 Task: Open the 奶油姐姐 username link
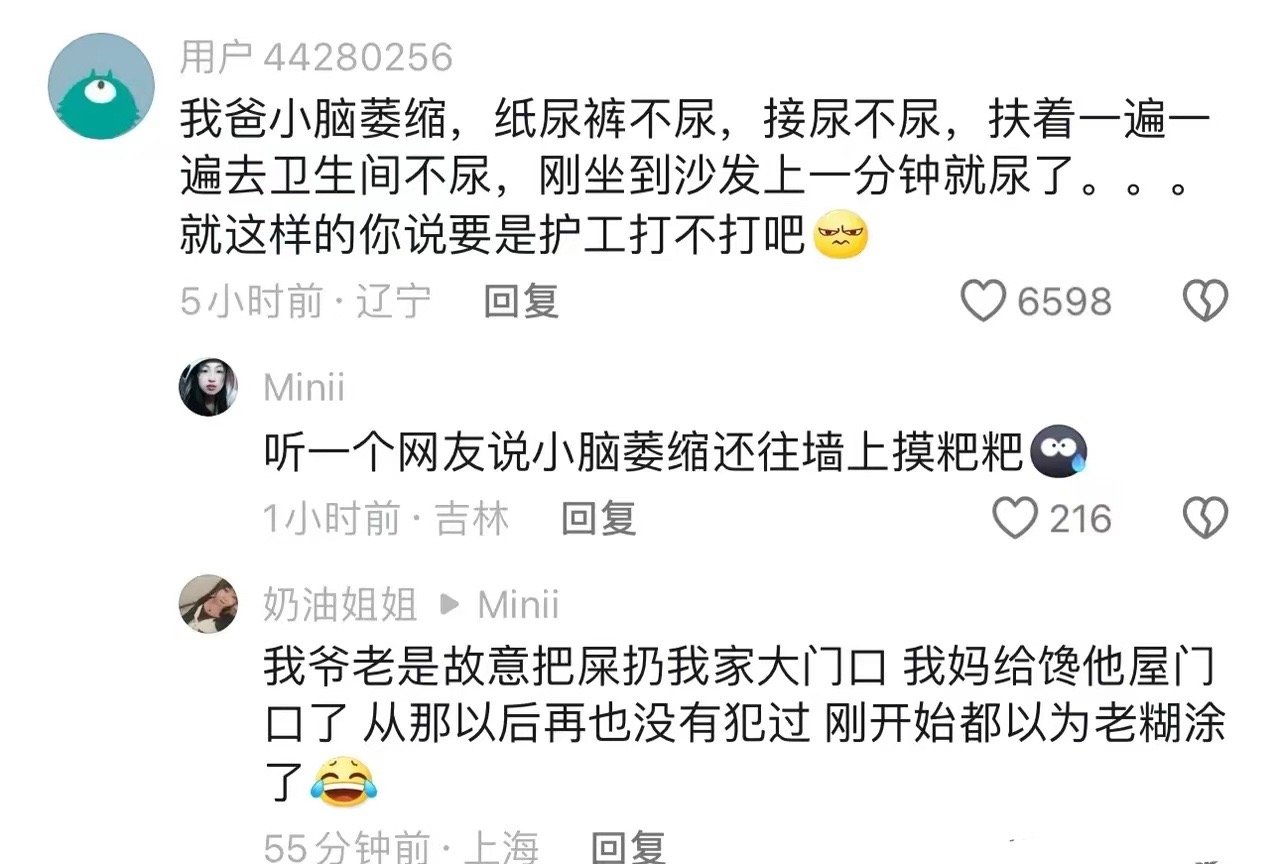(340, 604)
